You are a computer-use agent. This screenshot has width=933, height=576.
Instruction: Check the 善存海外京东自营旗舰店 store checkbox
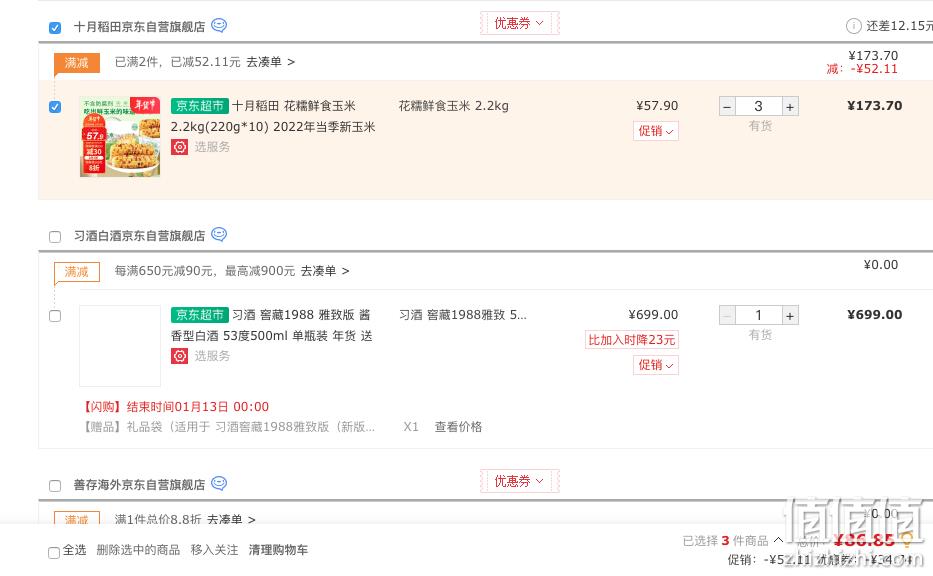pyautogui.click(x=55, y=486)
